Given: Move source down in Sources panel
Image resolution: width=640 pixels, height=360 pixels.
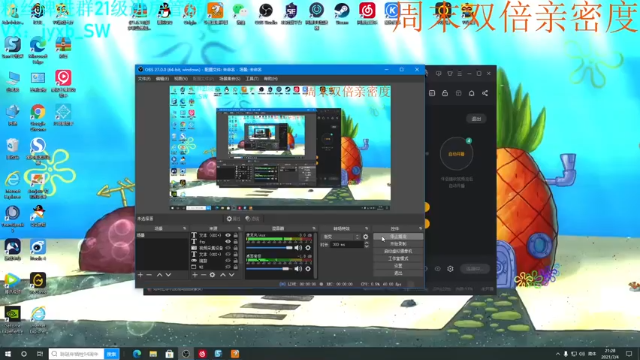Looking at the screenshot, I should click(231, 275).
